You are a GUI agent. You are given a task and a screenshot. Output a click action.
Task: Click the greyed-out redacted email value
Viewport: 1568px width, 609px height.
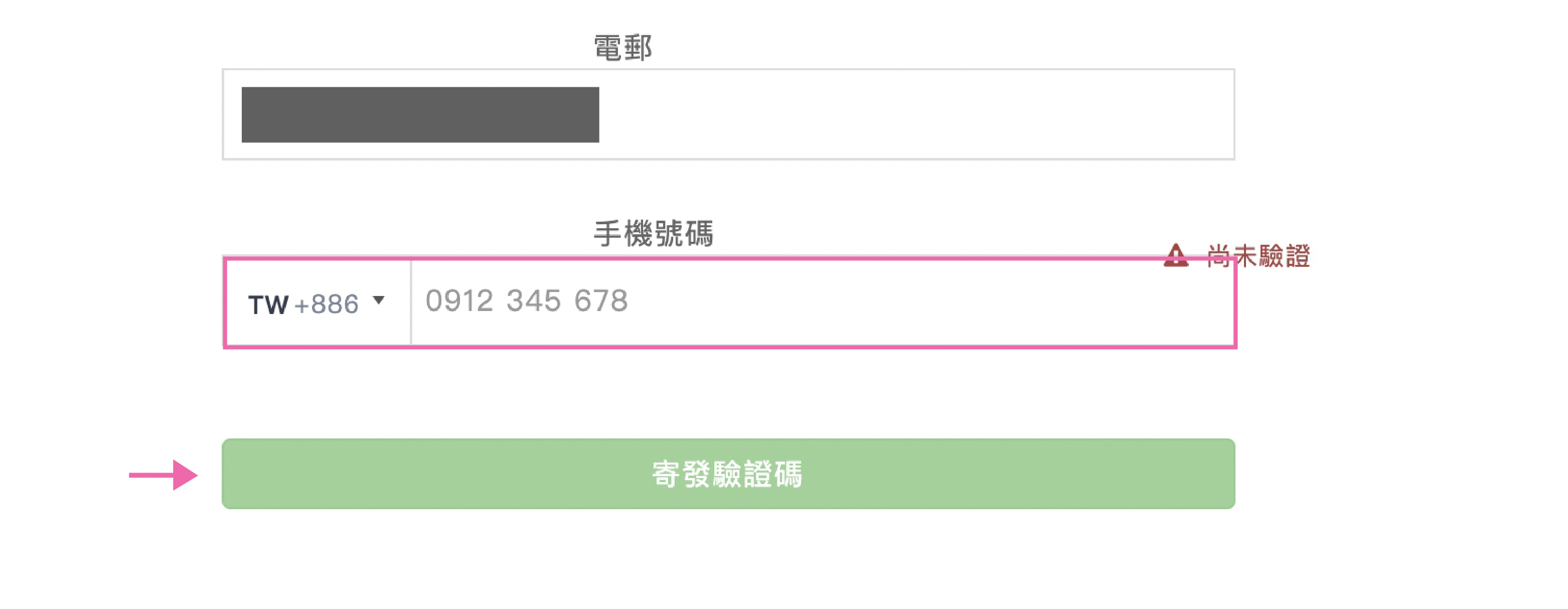coord(420,114)
